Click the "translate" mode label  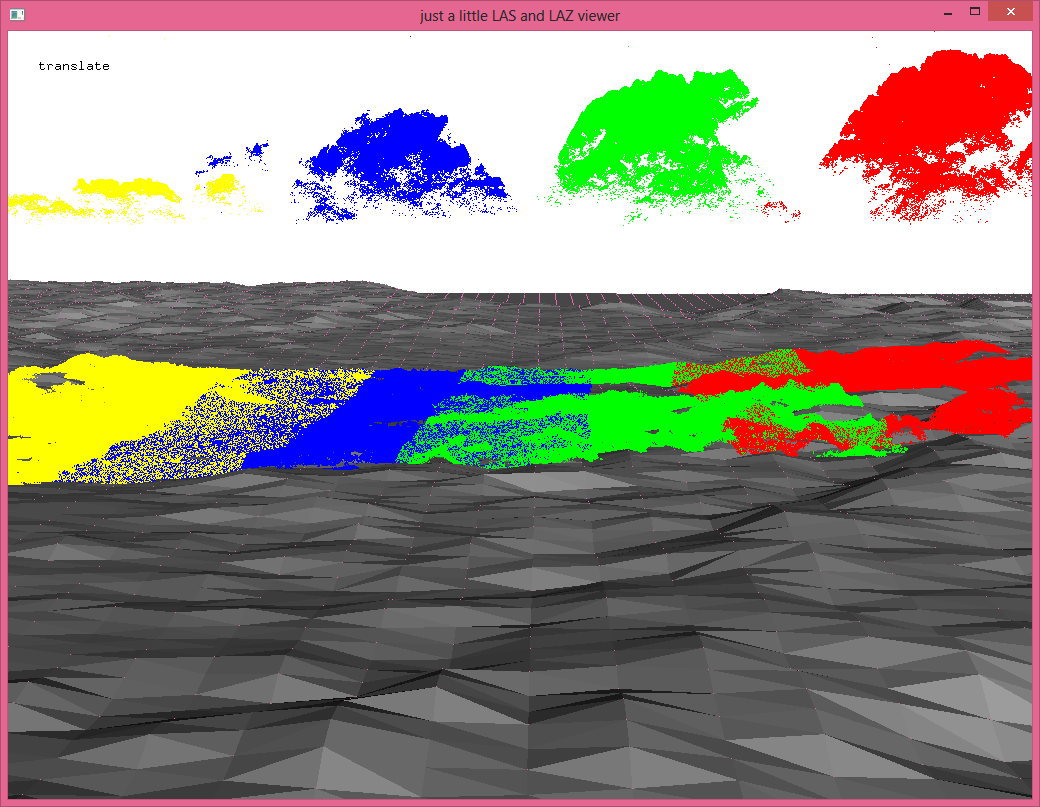(x=74, y=66)
